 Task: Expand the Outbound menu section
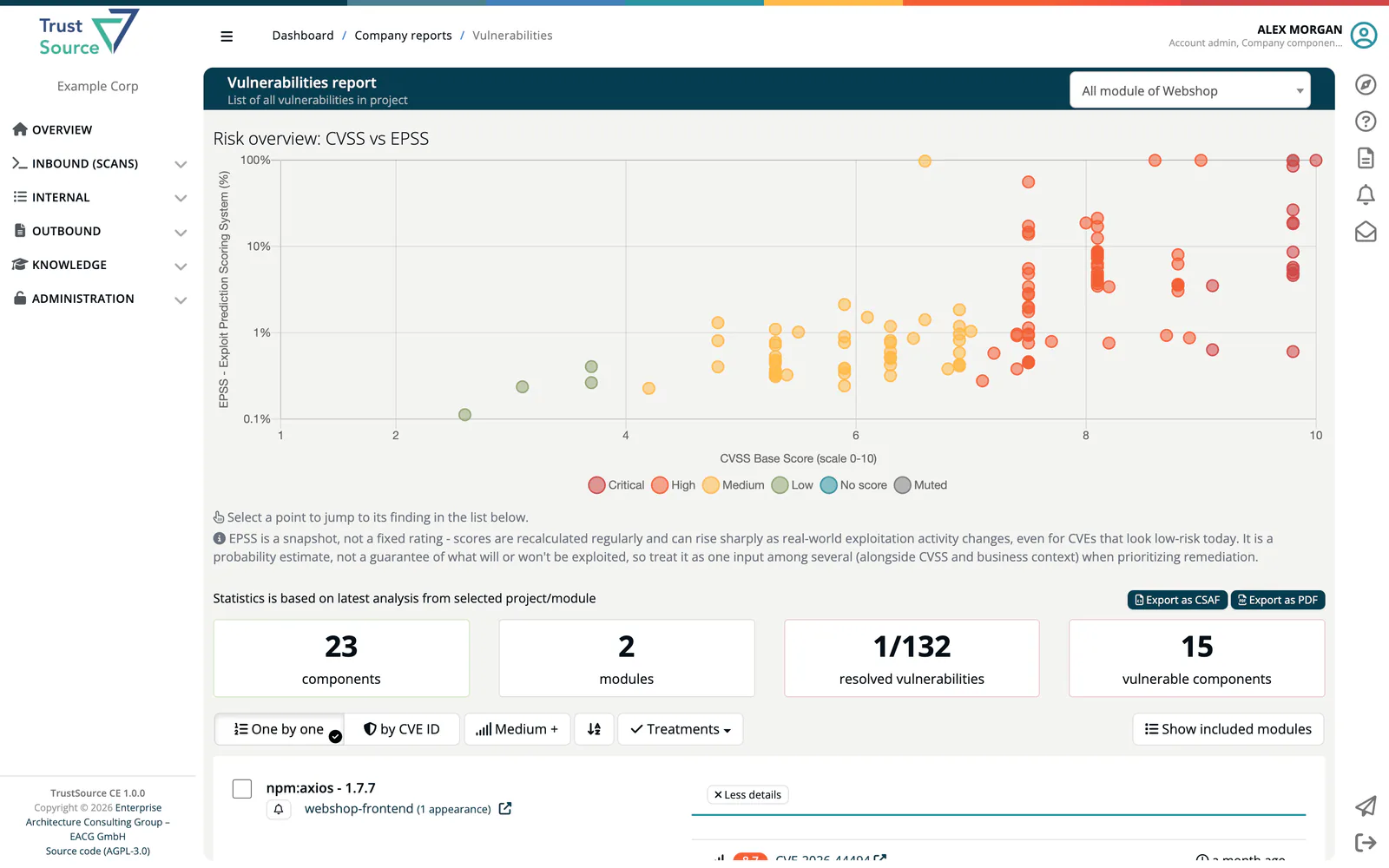100,232
